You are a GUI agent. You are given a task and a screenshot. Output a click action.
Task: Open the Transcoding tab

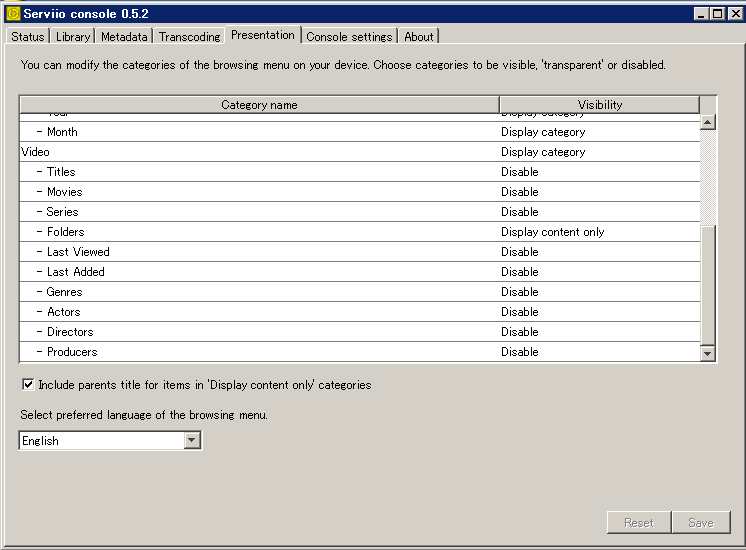(189, 37)
